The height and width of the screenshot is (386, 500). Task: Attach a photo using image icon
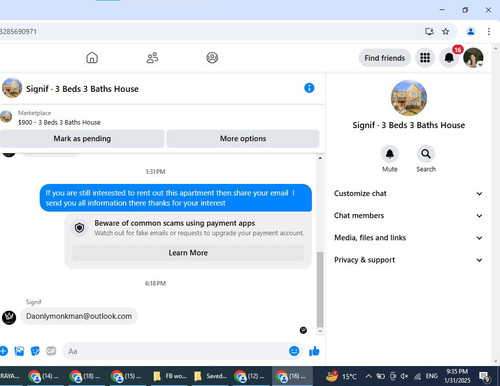(19, 351)
